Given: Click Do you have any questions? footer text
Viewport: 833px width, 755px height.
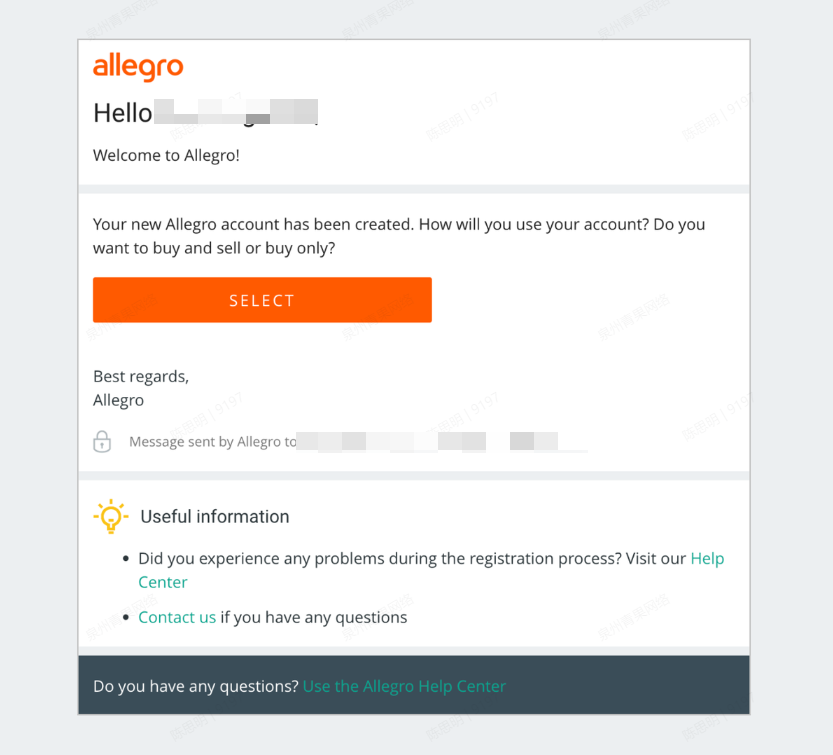Looking at the screenshot, I should click(x=195, y=686).
